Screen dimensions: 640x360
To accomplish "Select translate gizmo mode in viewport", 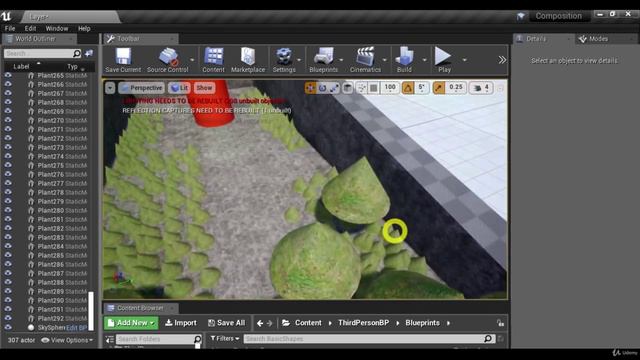I will (311, 88).
